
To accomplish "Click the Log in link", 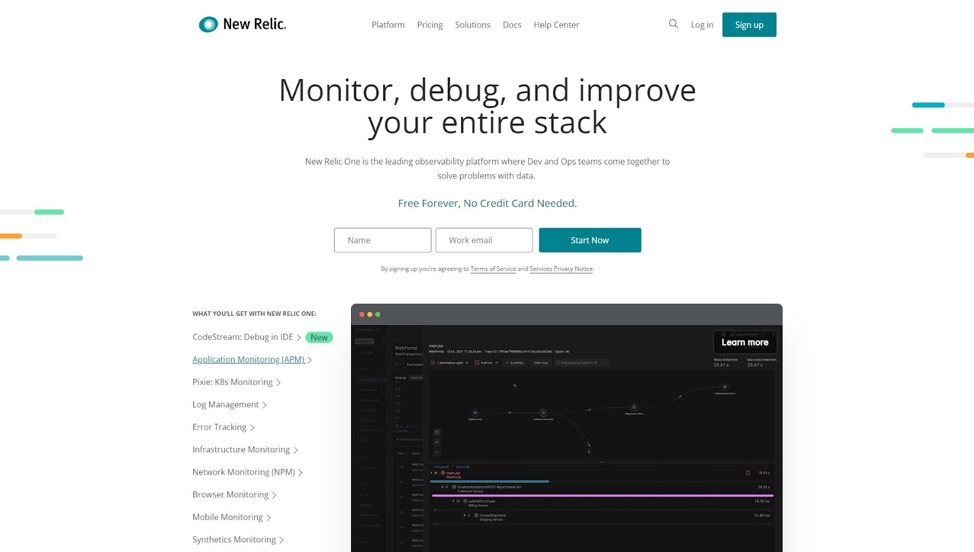I will point(702,25).
